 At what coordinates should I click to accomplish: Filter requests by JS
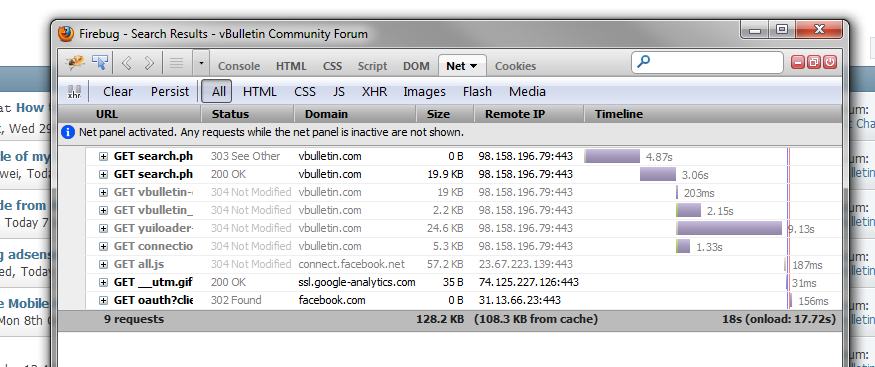[339, 91]
